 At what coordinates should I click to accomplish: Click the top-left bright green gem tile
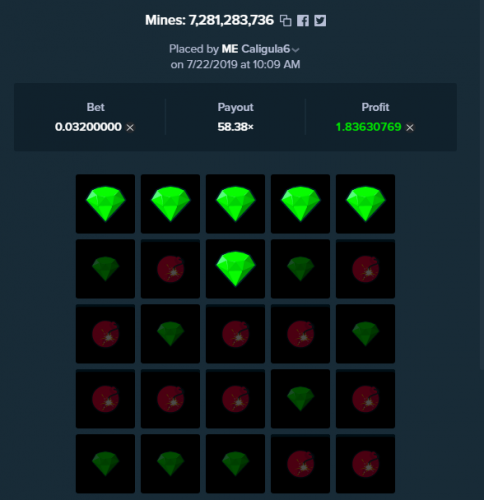(x=105, y=204)
